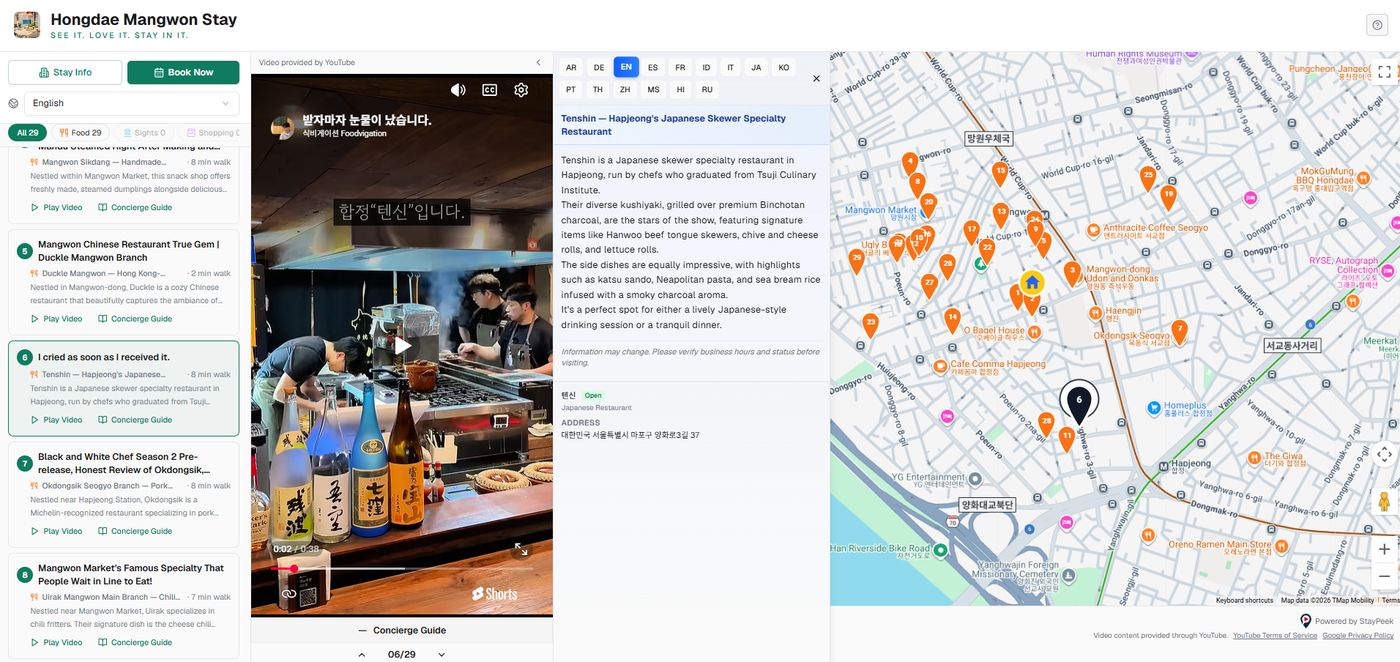Click the Book Now button
1400x662 pixels.
click(183, 72)
